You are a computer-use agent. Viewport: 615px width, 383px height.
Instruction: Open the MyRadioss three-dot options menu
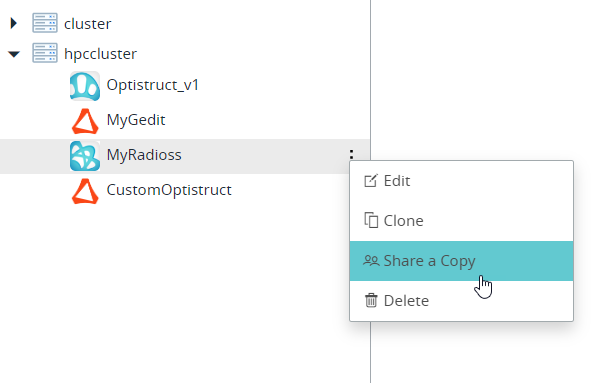click(351, 155)
